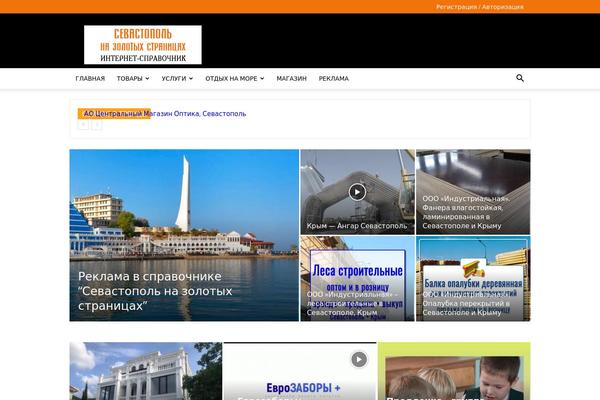Open the МАГАЗИН menu item

292,78
